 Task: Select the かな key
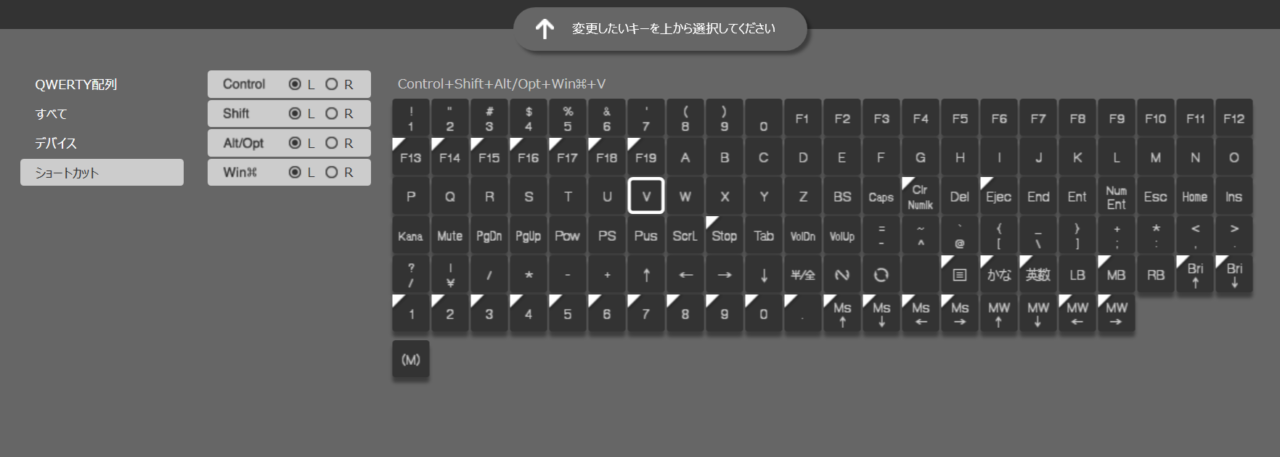(x=998, y=275)
